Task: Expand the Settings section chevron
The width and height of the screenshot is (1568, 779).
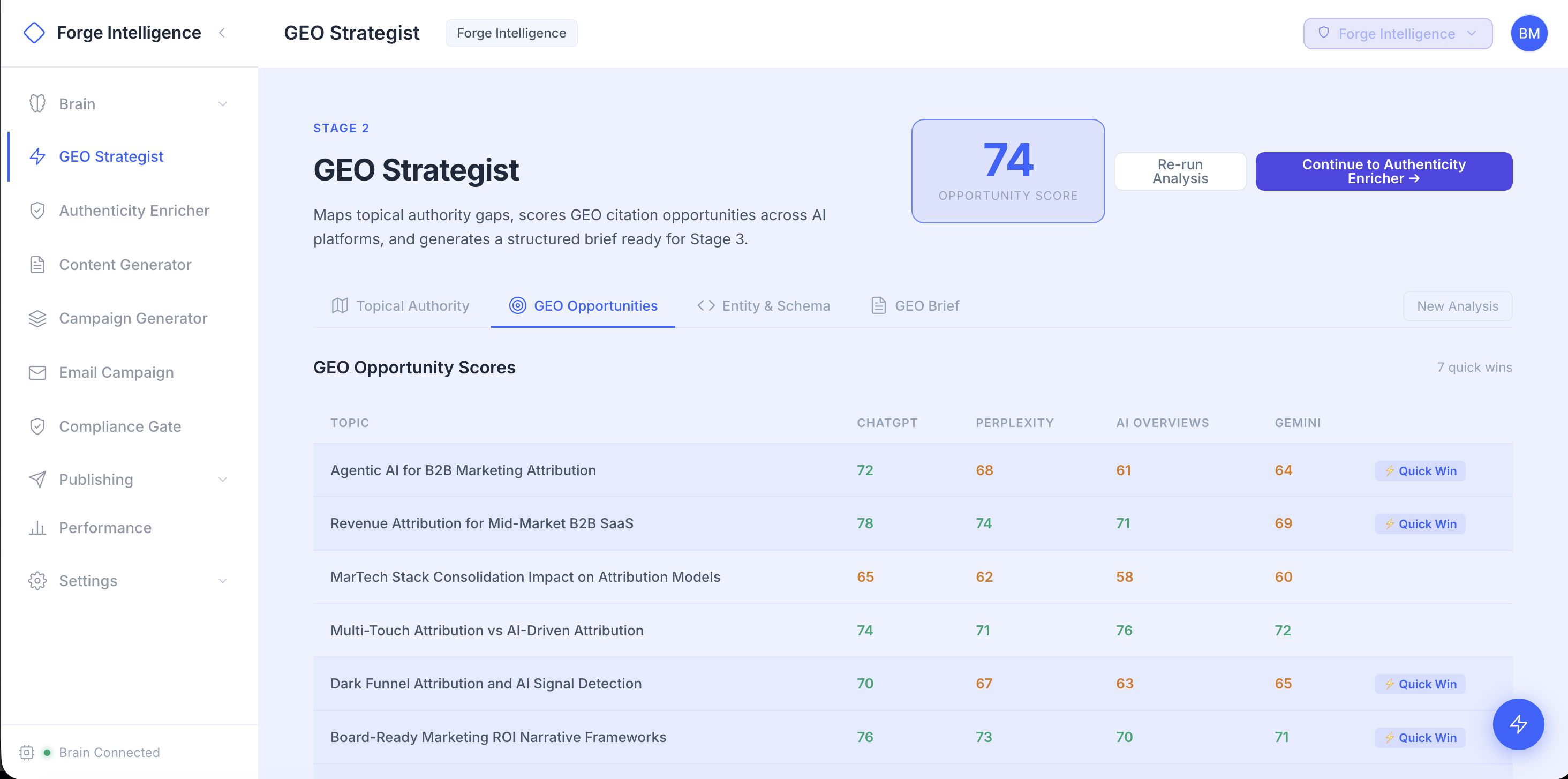Action: 223,581
